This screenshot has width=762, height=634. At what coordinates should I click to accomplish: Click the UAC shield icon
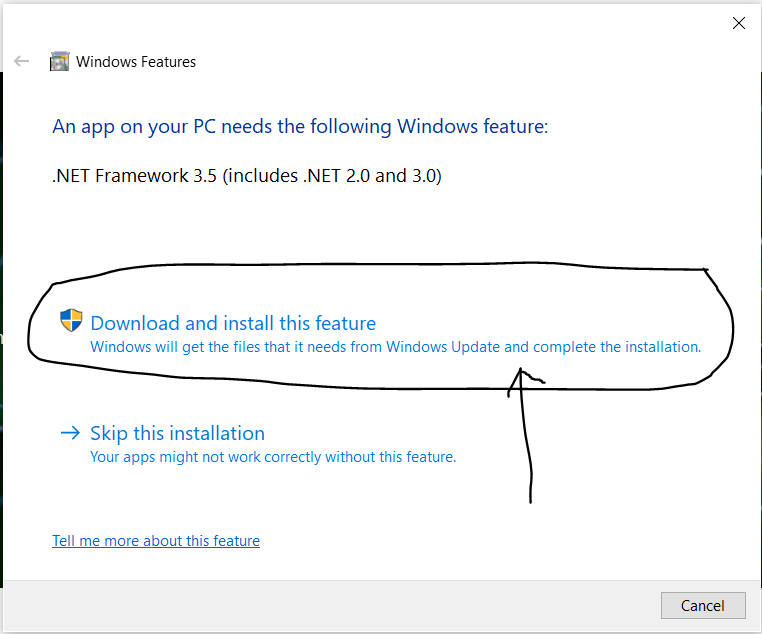click(x=71, y=321)
